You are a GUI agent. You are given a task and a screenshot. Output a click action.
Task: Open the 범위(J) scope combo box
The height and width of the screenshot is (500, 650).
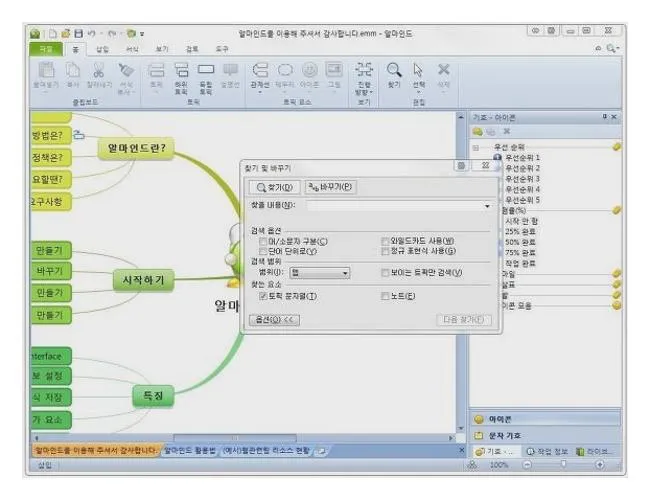point(319,272)
